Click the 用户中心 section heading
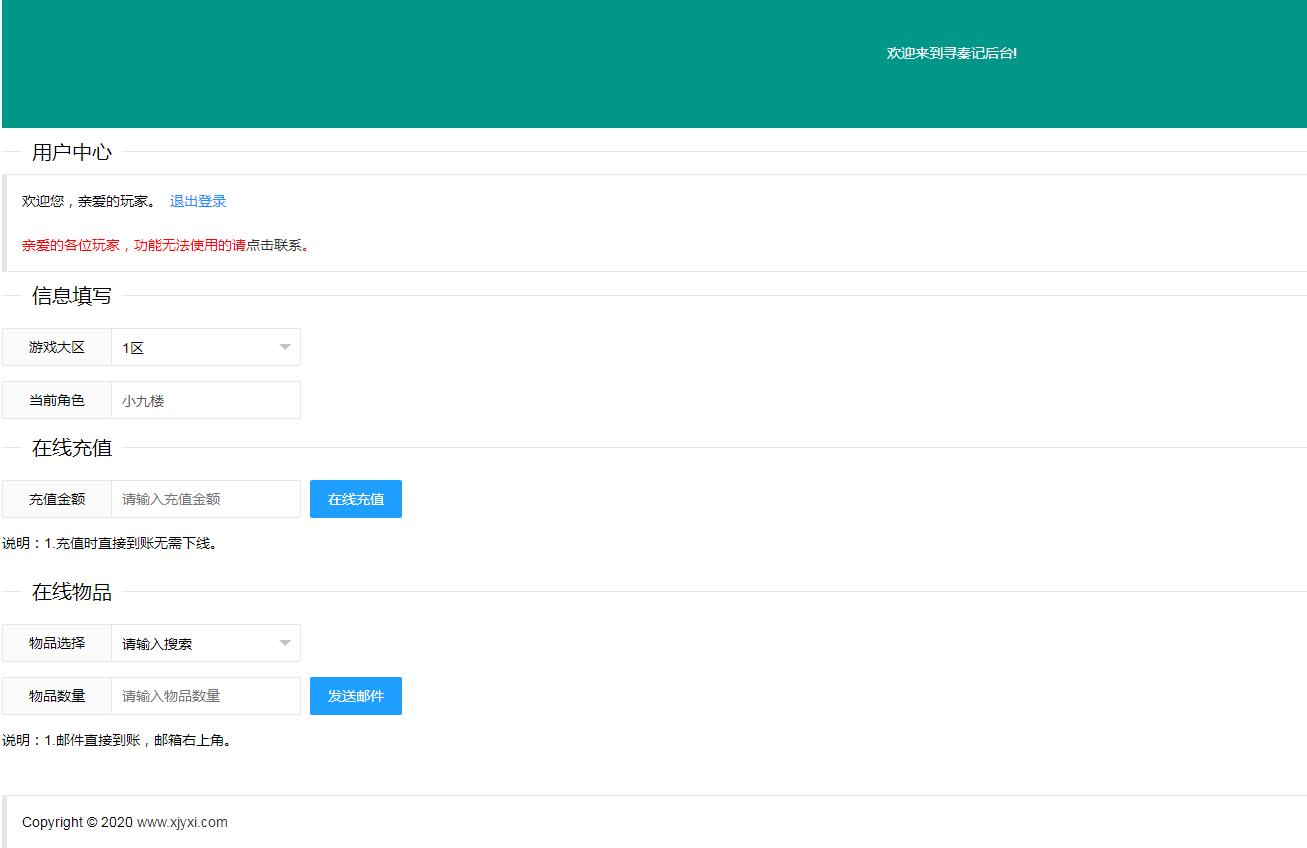1307x848 pixels. coord(72,152)
